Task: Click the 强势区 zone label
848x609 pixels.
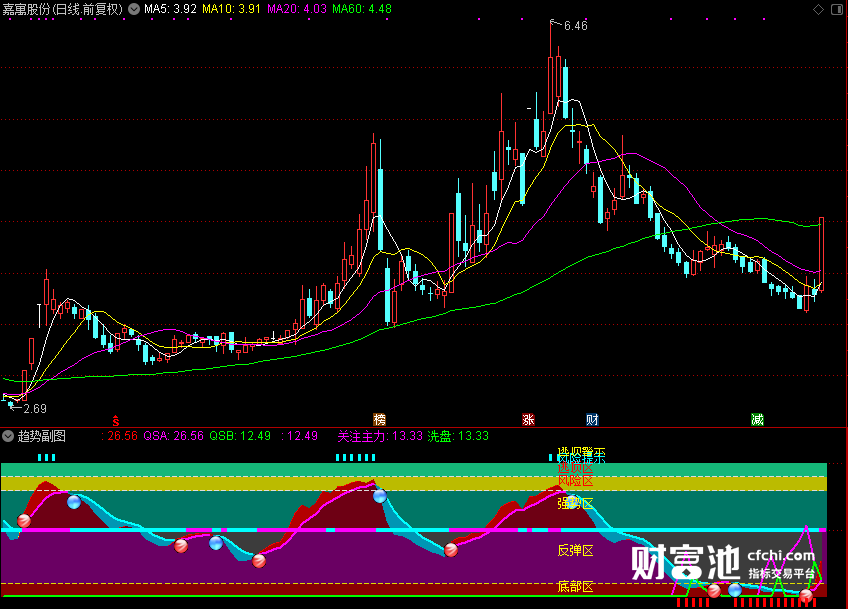Action: click(575, 503)
